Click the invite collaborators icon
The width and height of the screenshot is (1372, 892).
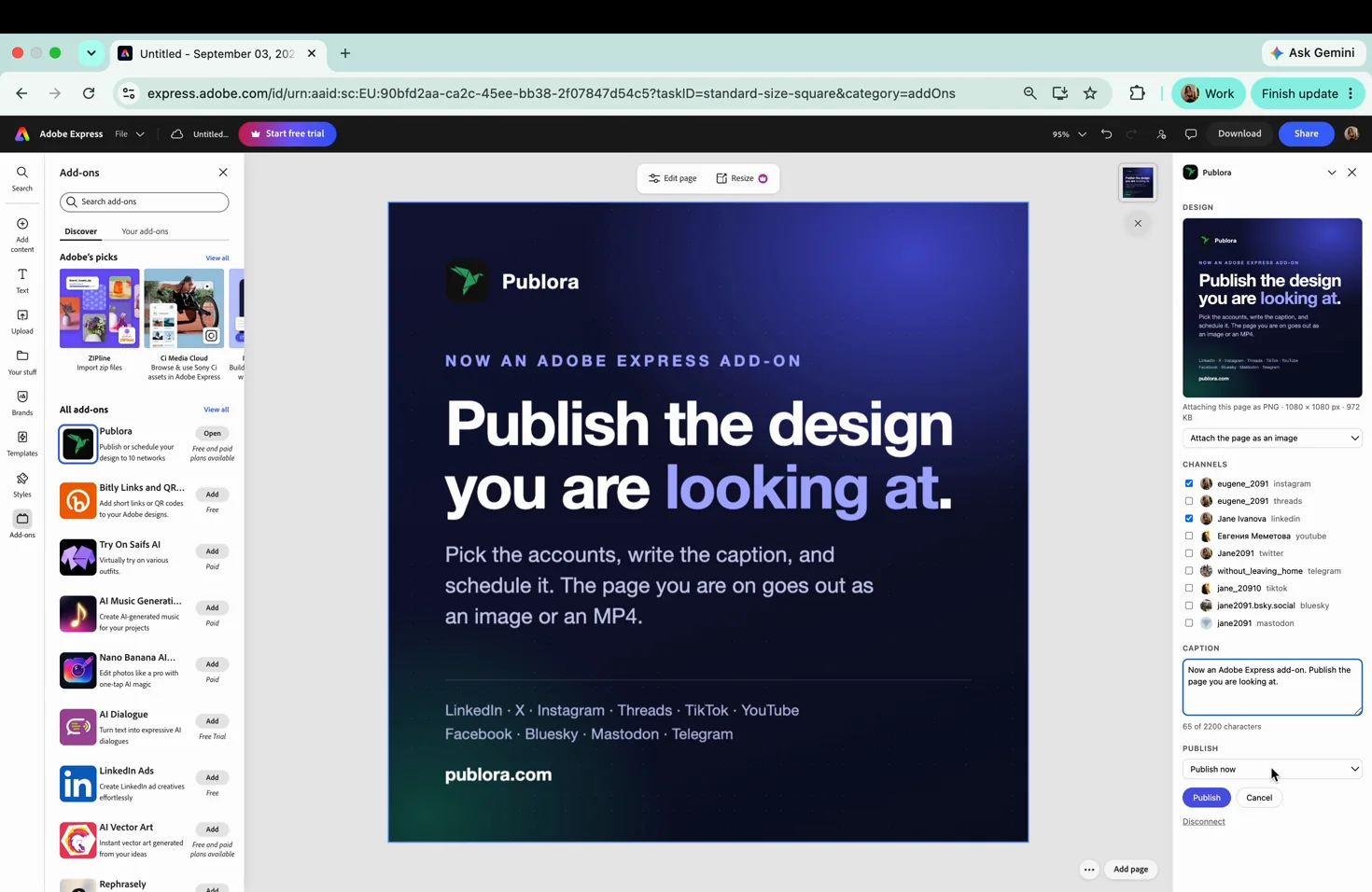(1161, 134)
